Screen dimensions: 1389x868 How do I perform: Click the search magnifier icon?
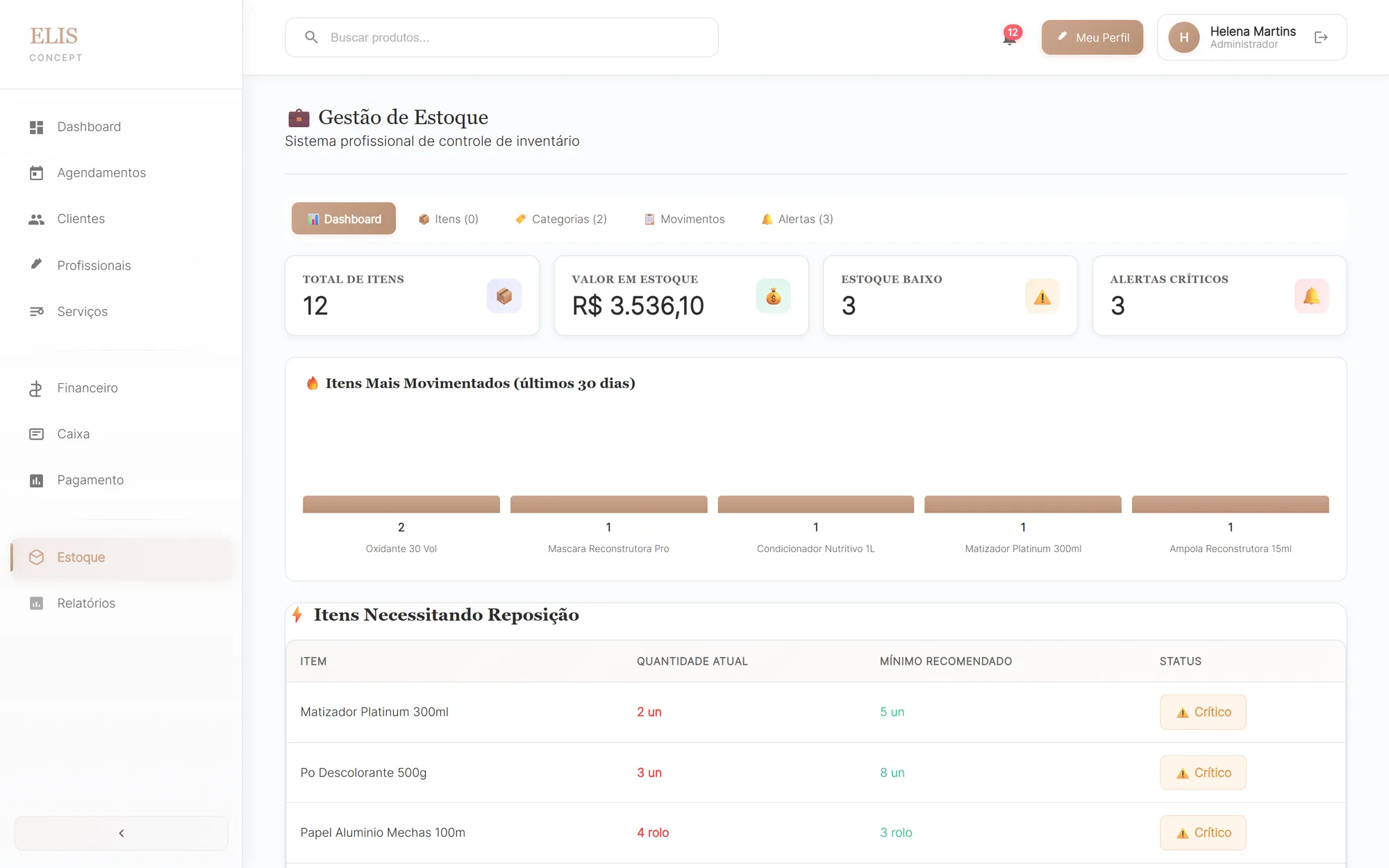(x=312, y=37)
